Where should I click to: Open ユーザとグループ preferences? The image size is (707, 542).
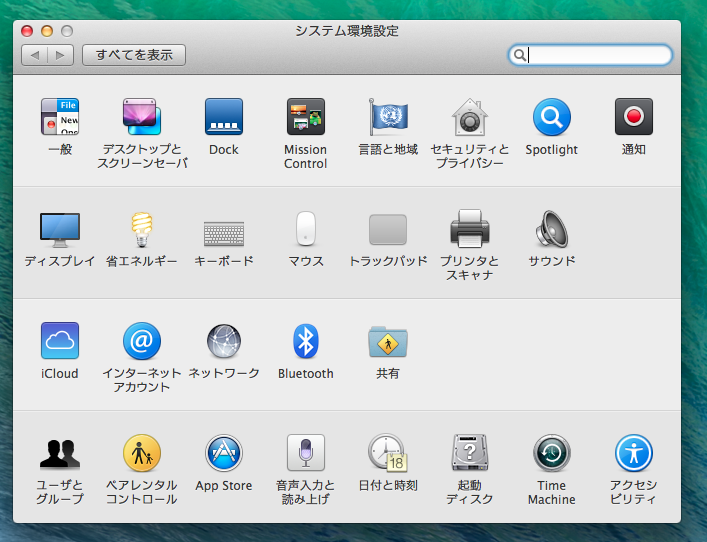click(60, 453)
